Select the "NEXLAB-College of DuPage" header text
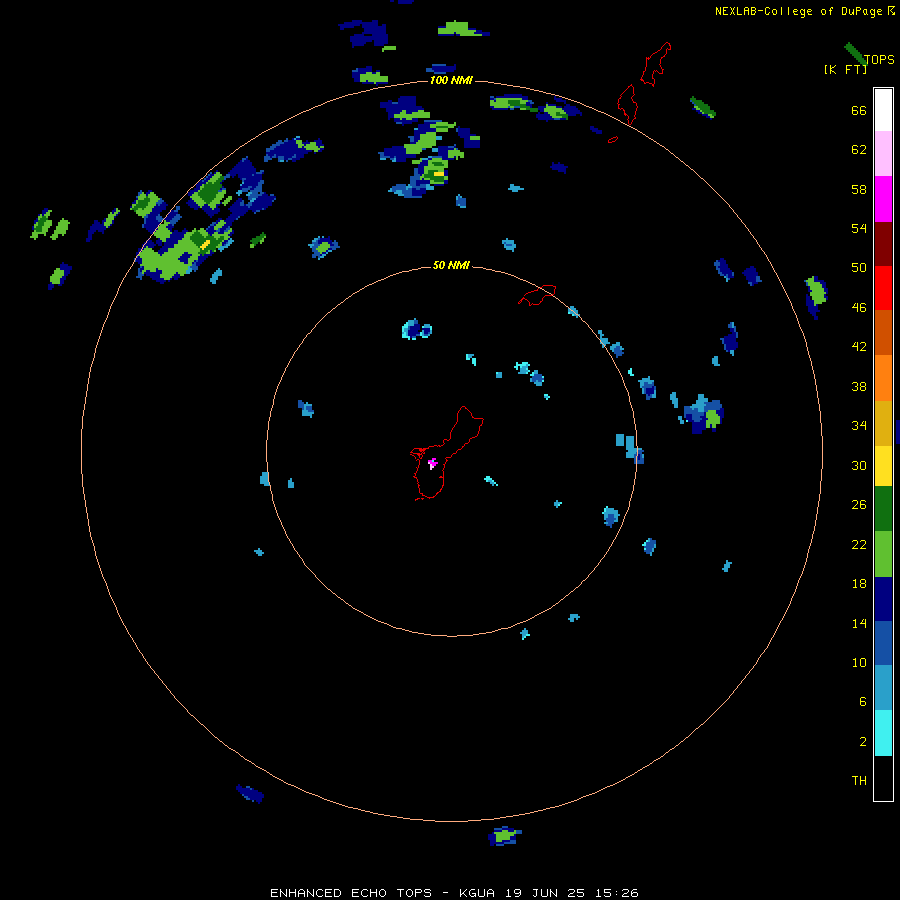Screen dimensions: 900x900 point(798,11)
